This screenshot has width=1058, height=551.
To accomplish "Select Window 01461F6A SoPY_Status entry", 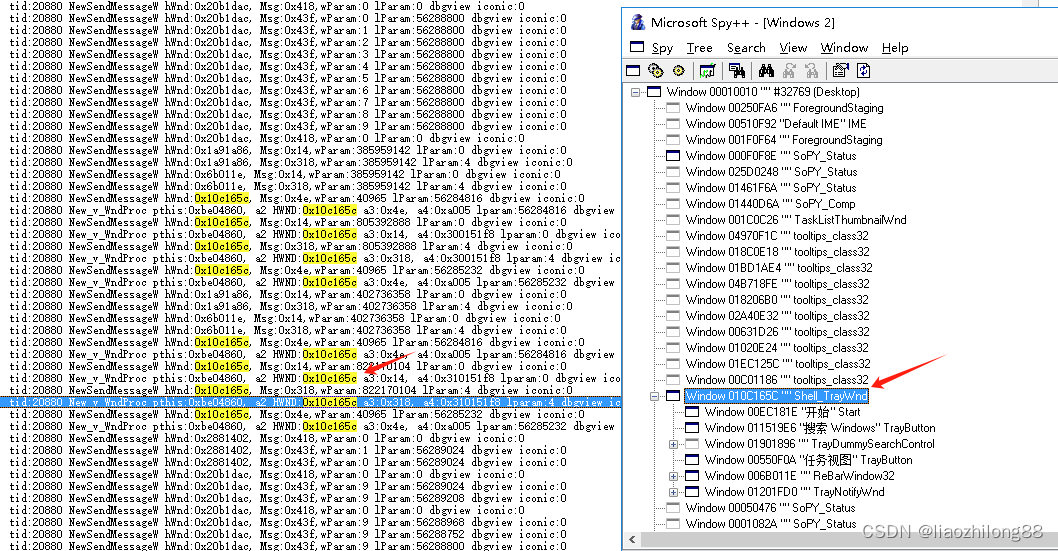I will 771,188.
